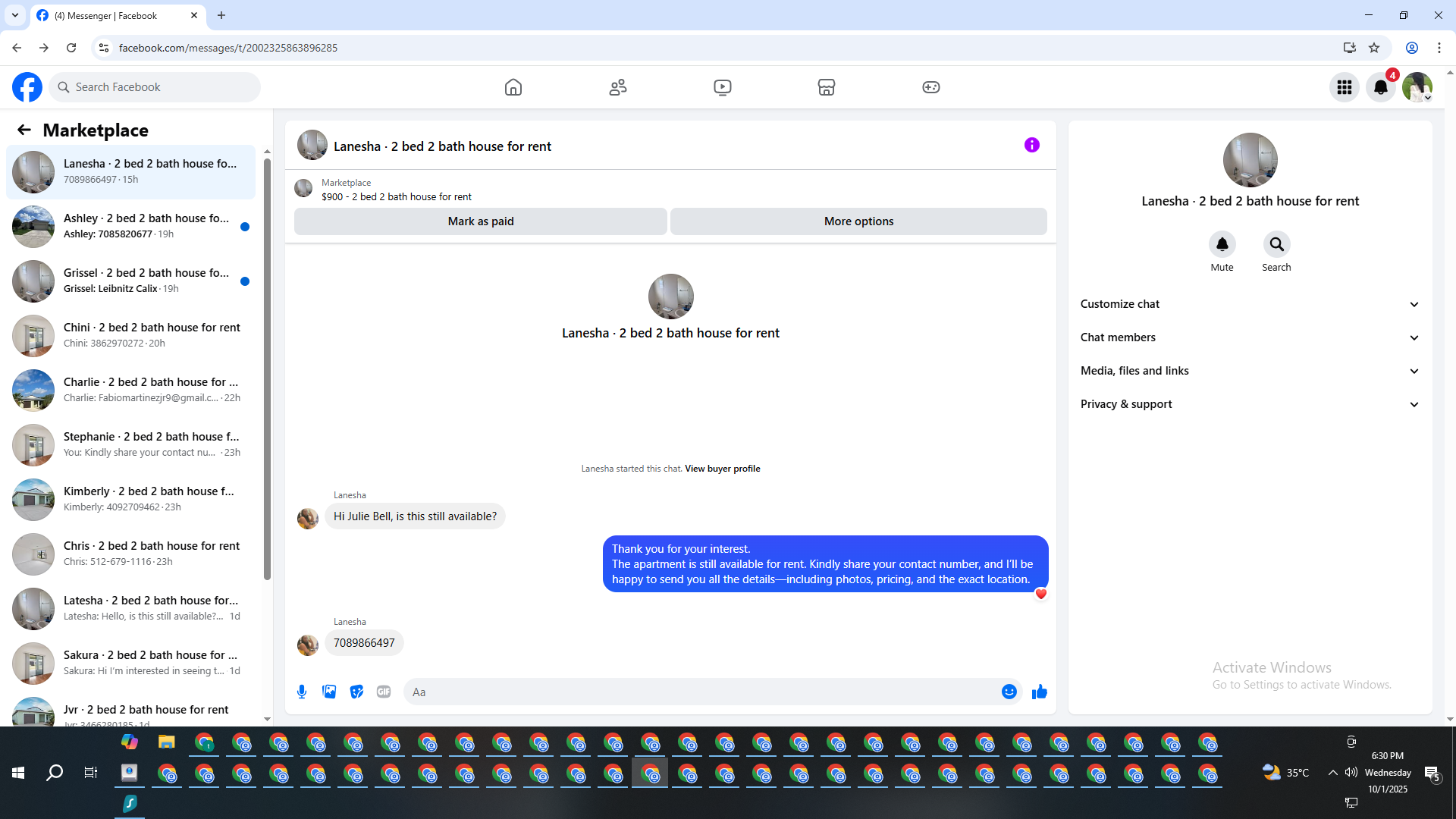Click More options button
Image resolution: width=1456 pixels, height=819 pixels.
click(x=858, y=221)
